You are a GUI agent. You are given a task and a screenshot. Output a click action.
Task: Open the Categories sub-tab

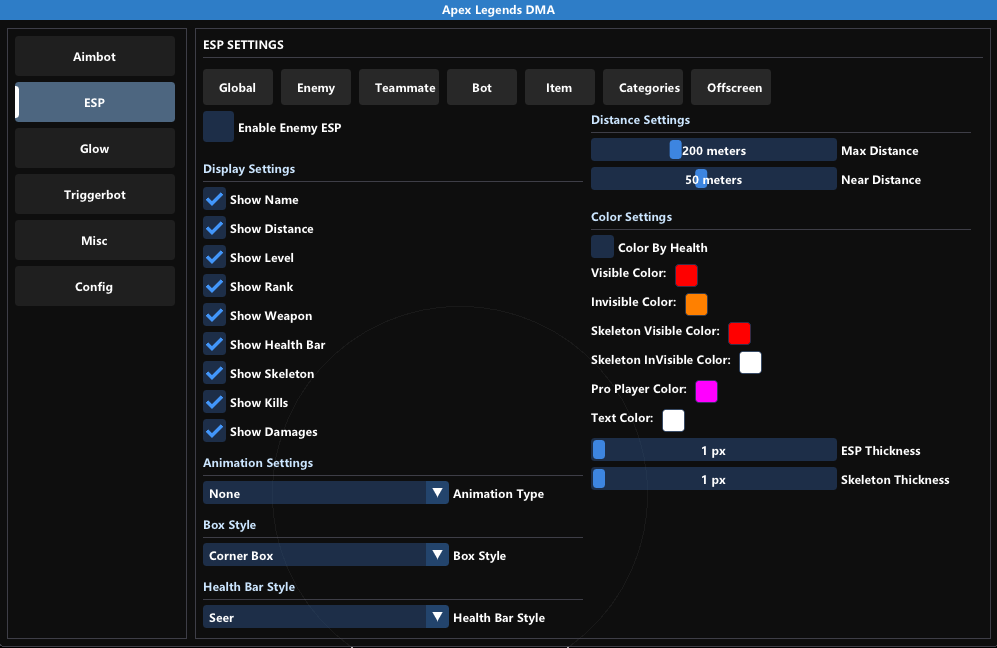coord(649,88)
